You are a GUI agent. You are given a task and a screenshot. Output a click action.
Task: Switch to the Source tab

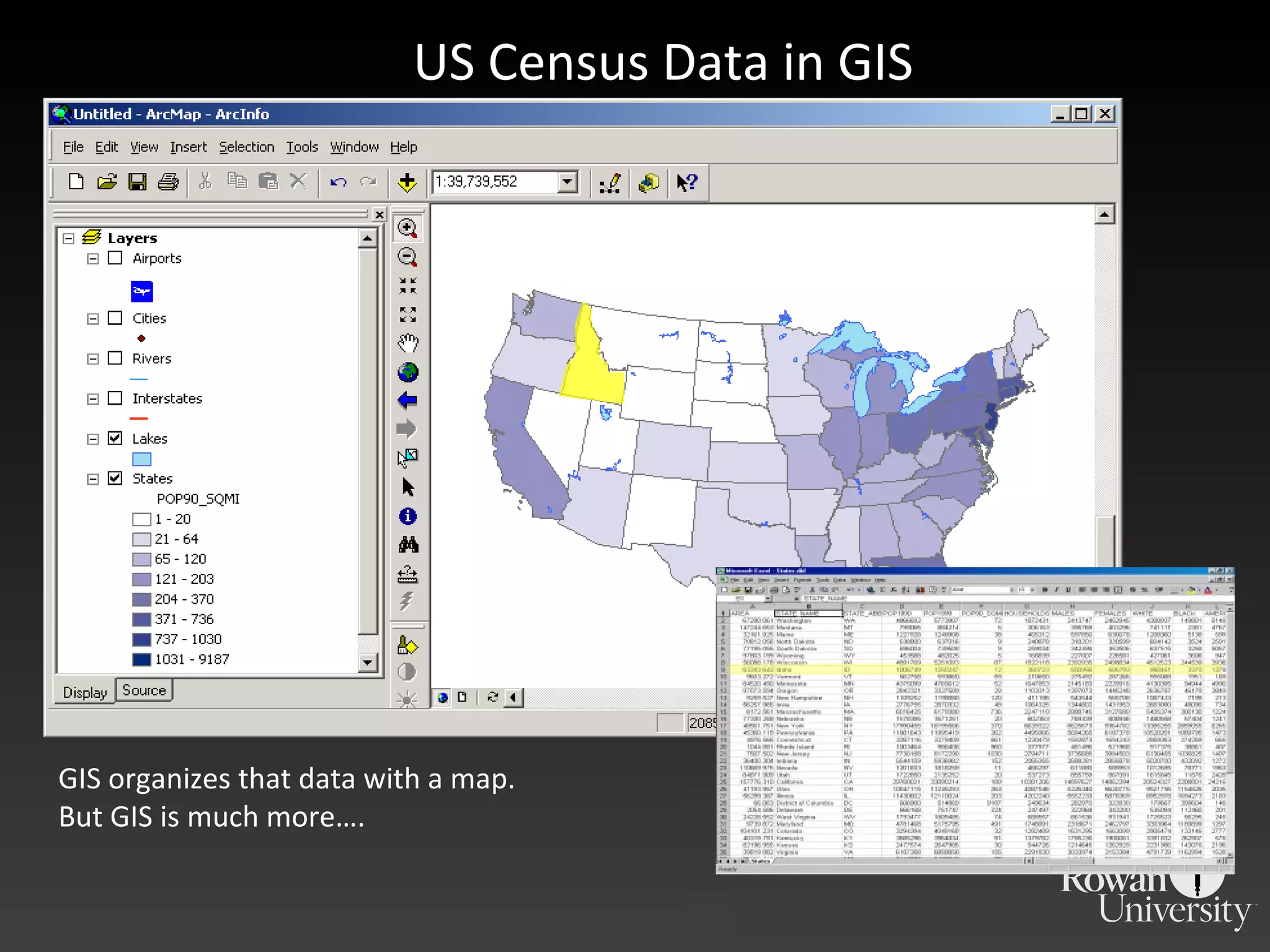[x=144, y=690]
